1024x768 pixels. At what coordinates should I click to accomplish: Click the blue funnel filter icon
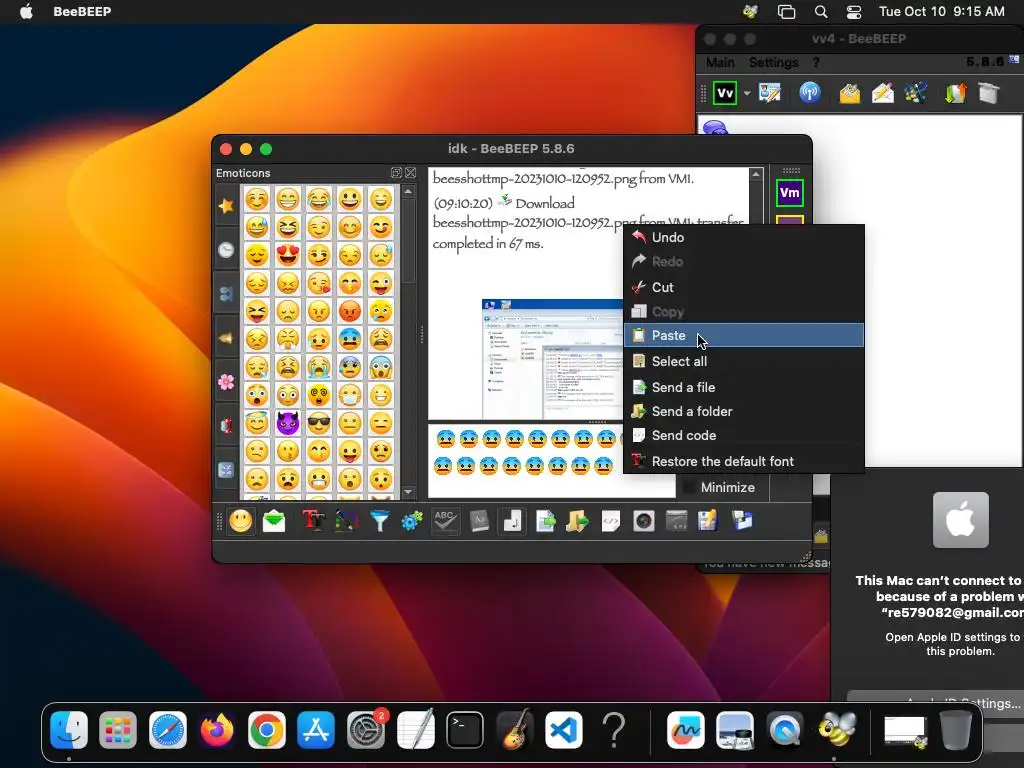pyautogui.click(x=379, y=521)
